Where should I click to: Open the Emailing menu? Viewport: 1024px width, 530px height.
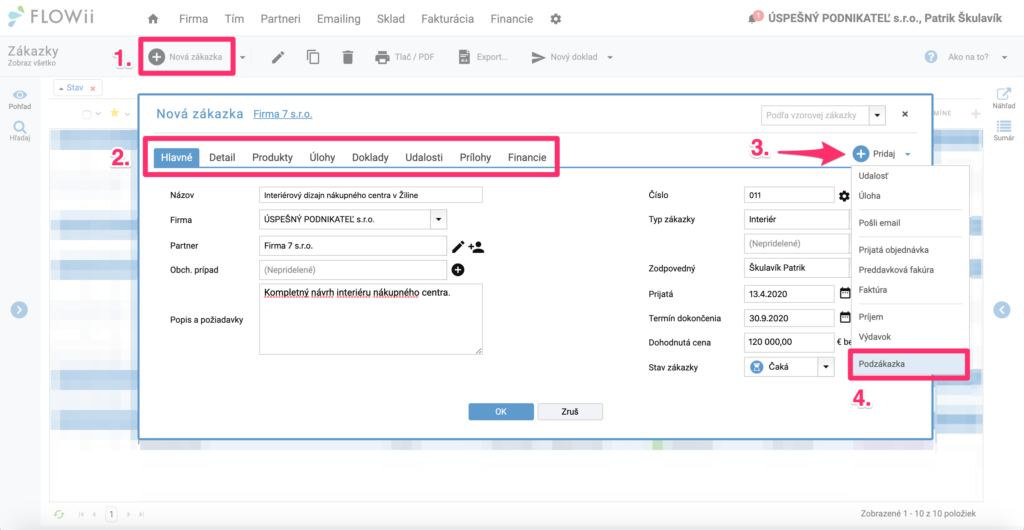click(x=338, y=19)
